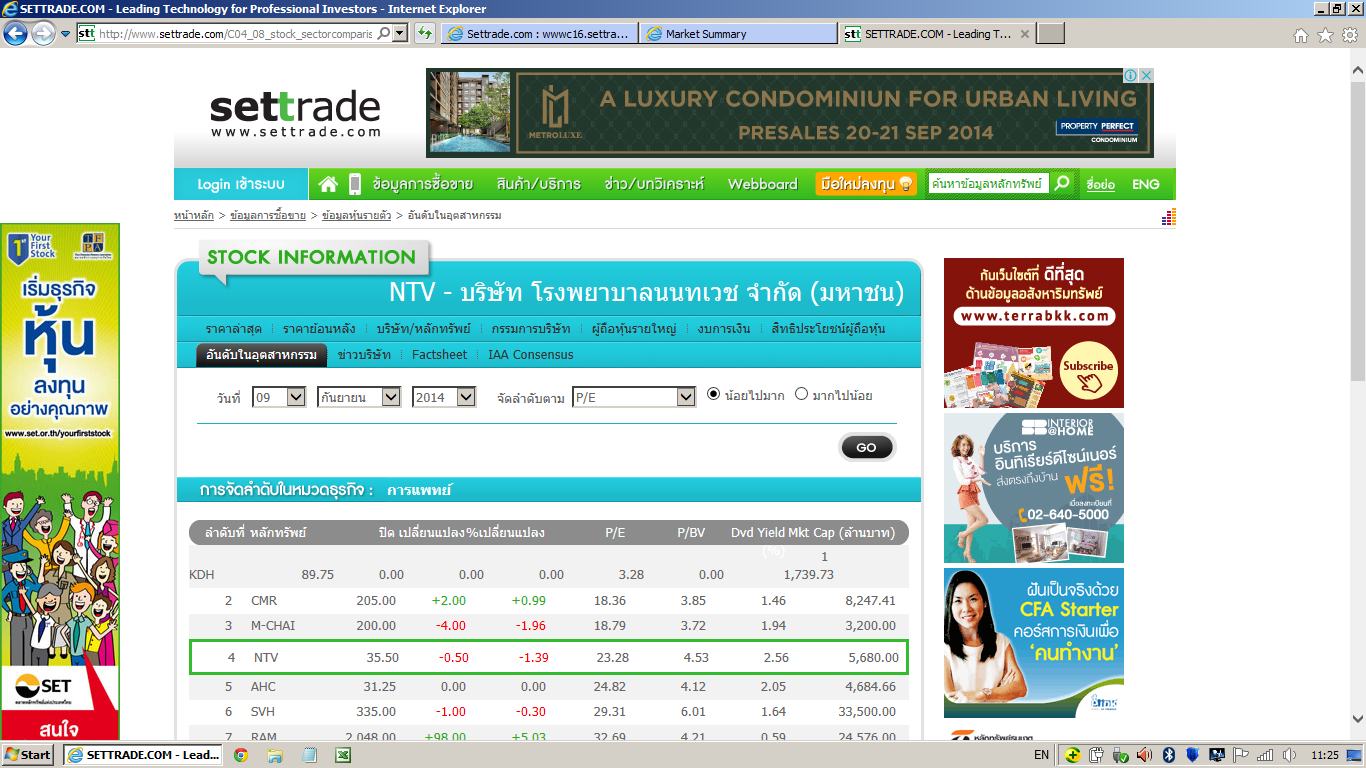Click the colored bars icon right of breadcrumb
This screenshot has height=768, width=1366.
[1169, 217]
